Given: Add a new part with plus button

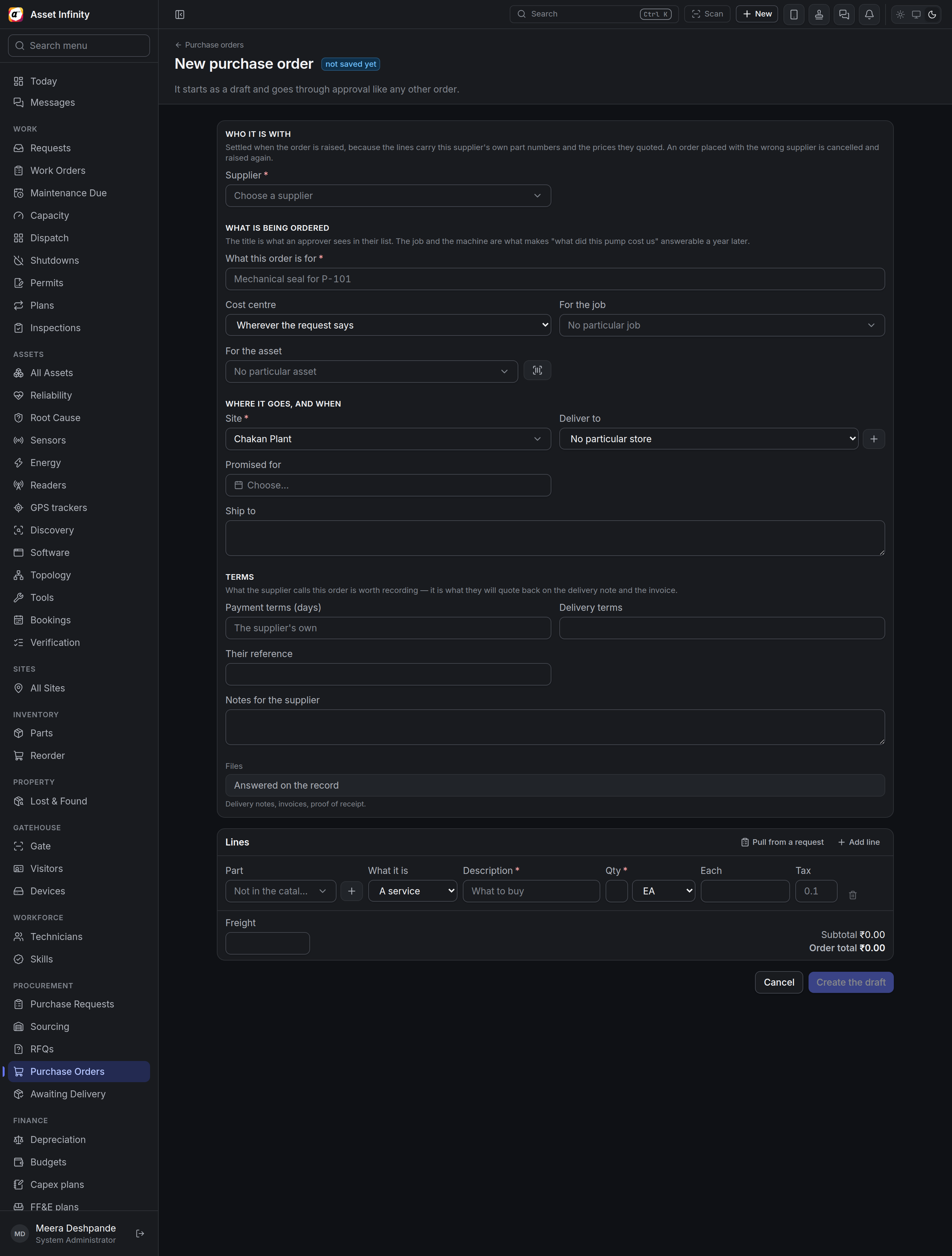Looking at the screenshot, I should [x=351, y=891].
